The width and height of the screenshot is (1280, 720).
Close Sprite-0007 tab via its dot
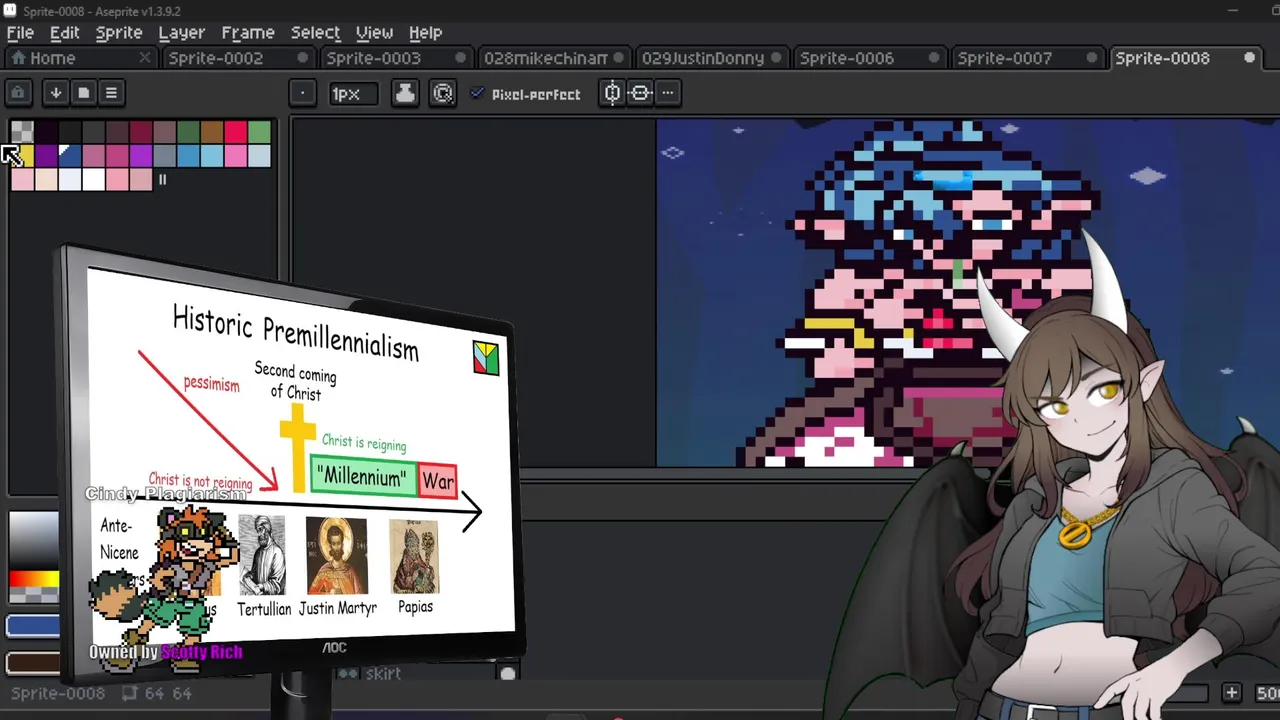tap(1092, 58)
